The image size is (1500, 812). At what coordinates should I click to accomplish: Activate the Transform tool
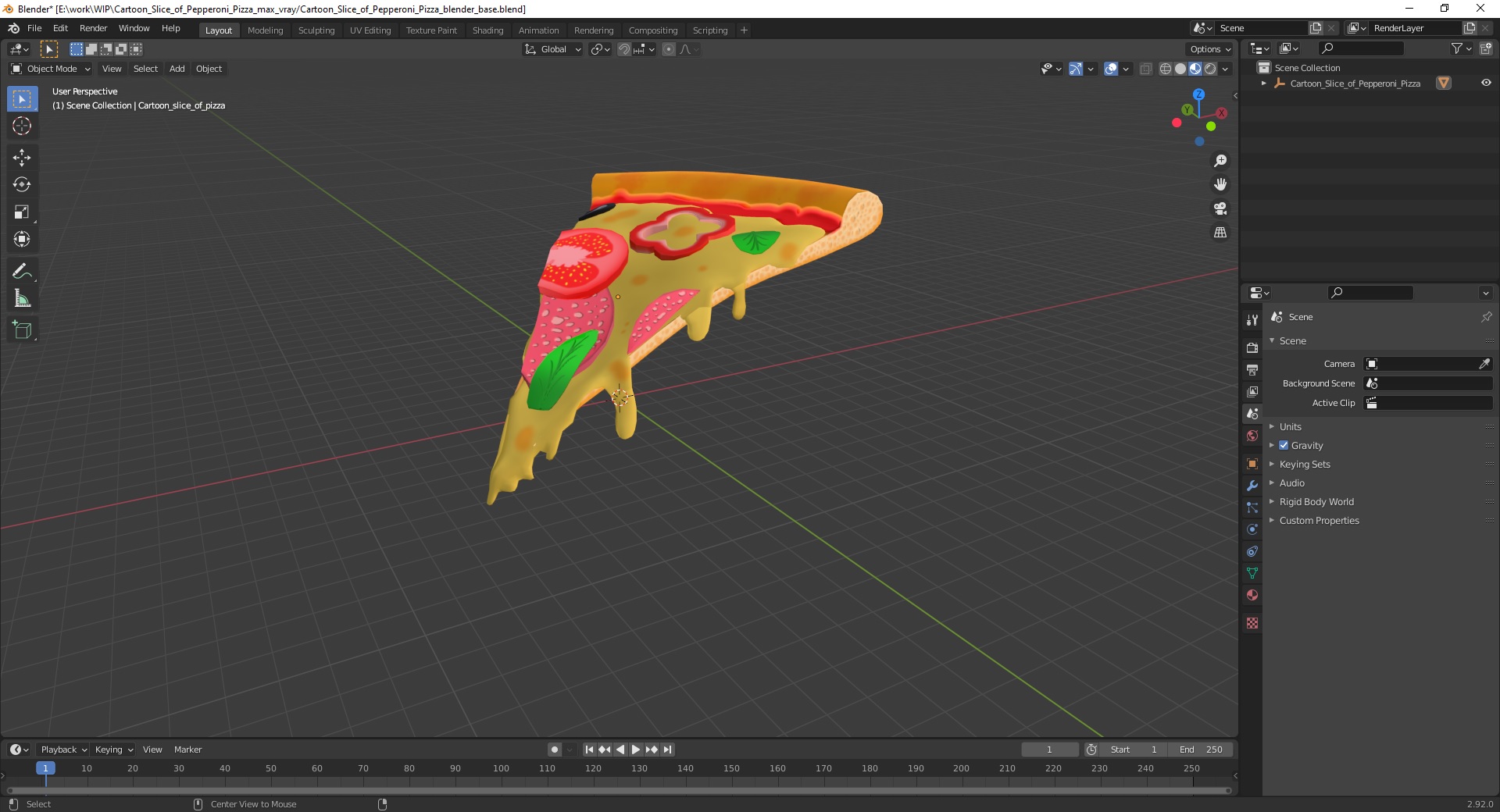click(22, 239)
